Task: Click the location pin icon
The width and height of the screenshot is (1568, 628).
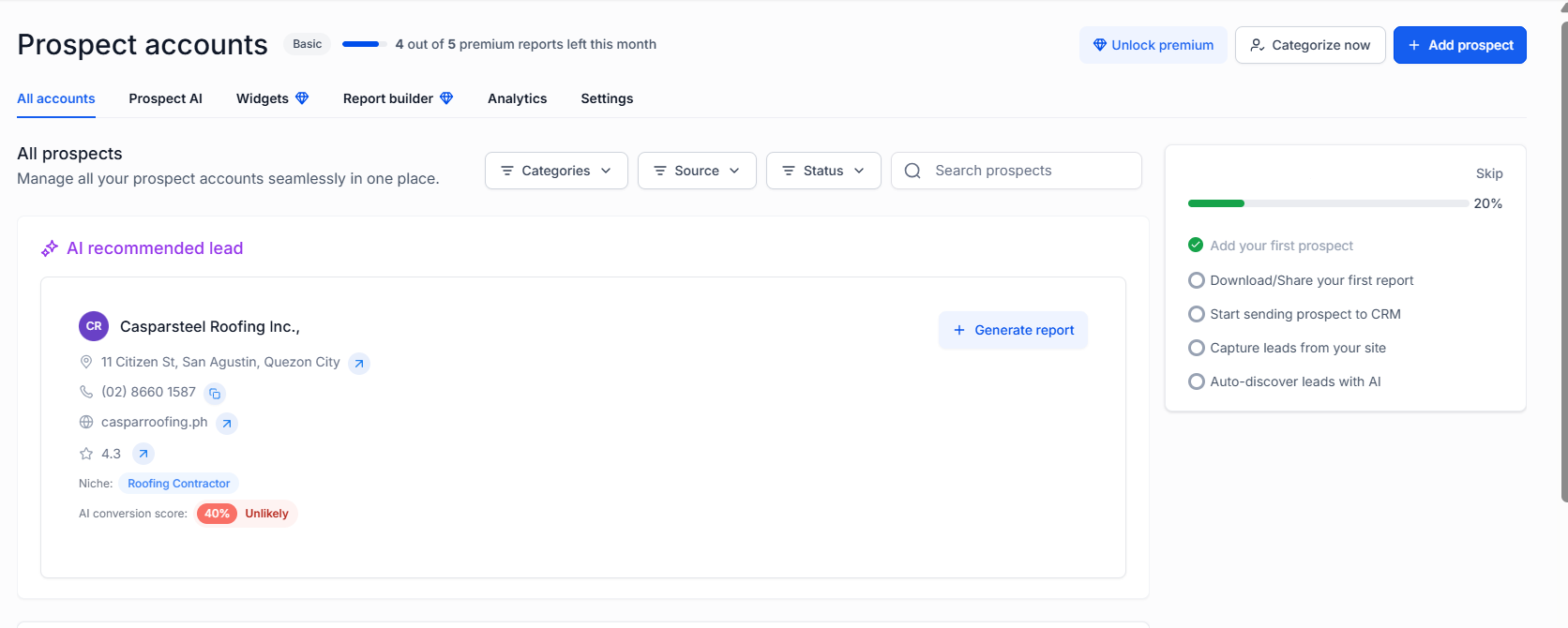Action: 86,362
